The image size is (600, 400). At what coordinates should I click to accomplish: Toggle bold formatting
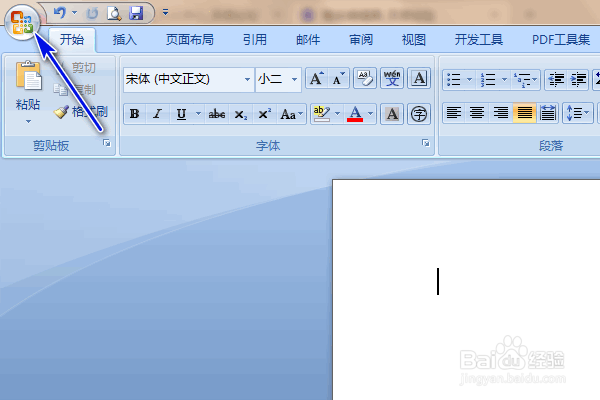click(134, 114)
